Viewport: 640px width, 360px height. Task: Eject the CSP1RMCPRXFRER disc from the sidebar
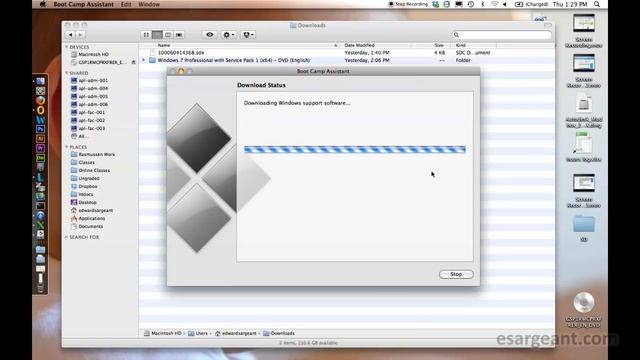(133, 62)
